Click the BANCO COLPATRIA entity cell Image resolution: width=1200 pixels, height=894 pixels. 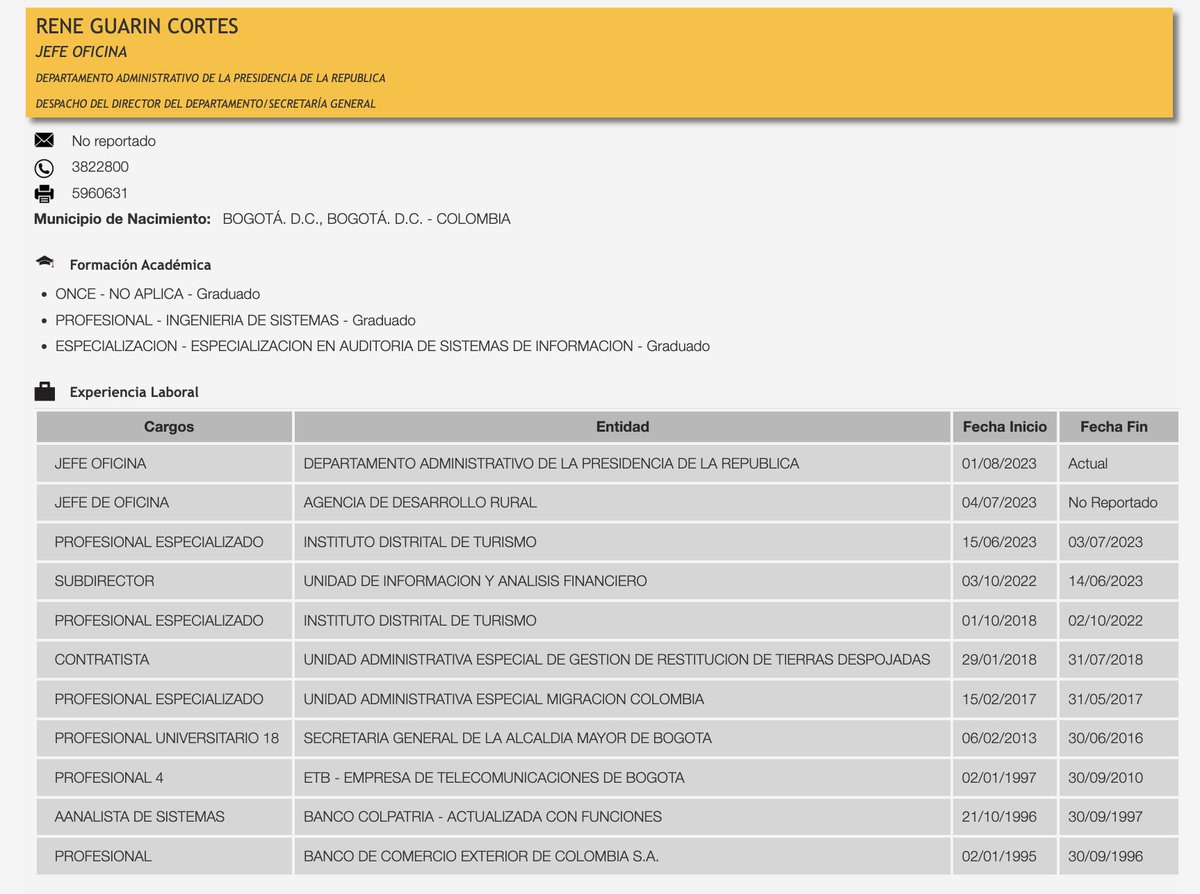tap(622, 816)
